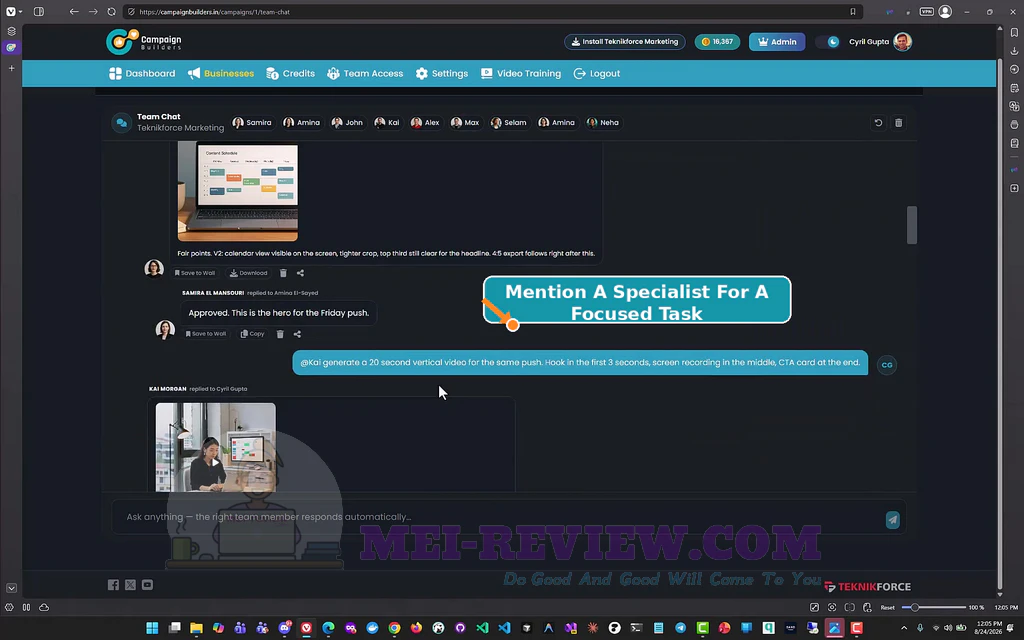Screen dimensions: 1024x640
Task: Send the chat message with paper plane icon
Action: point(892,519)
